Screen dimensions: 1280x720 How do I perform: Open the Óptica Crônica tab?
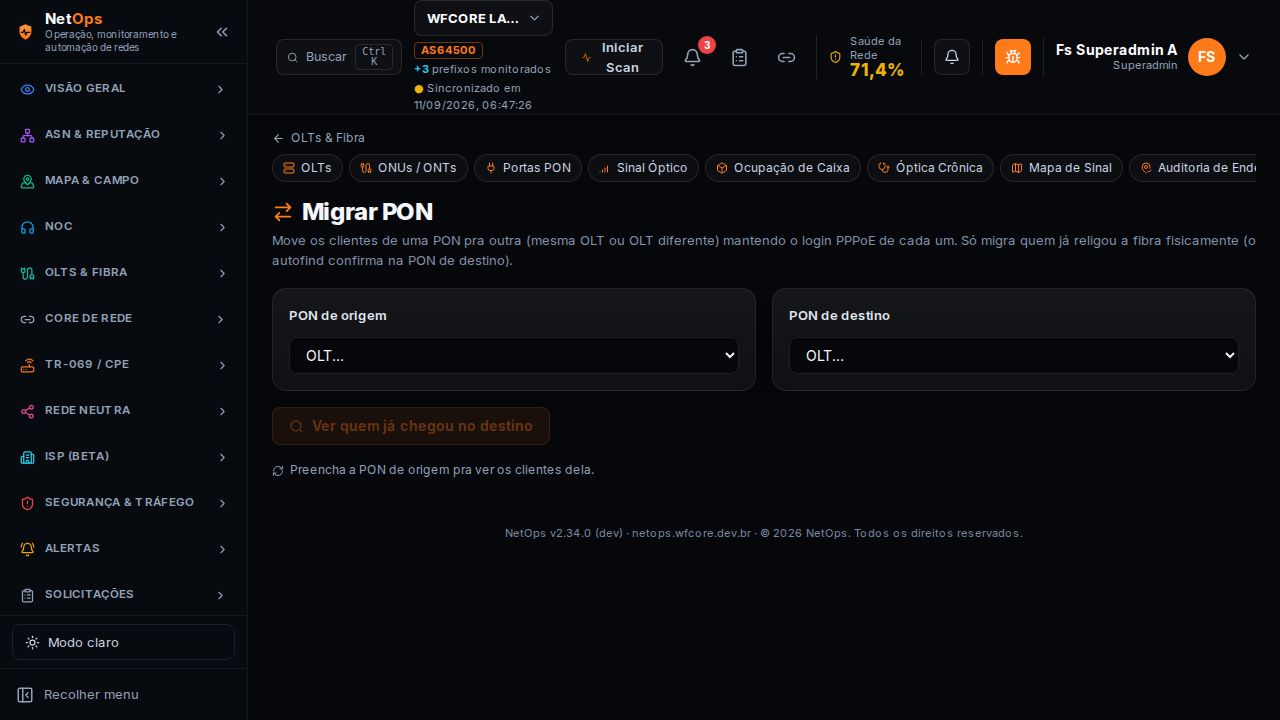[930, 168]
